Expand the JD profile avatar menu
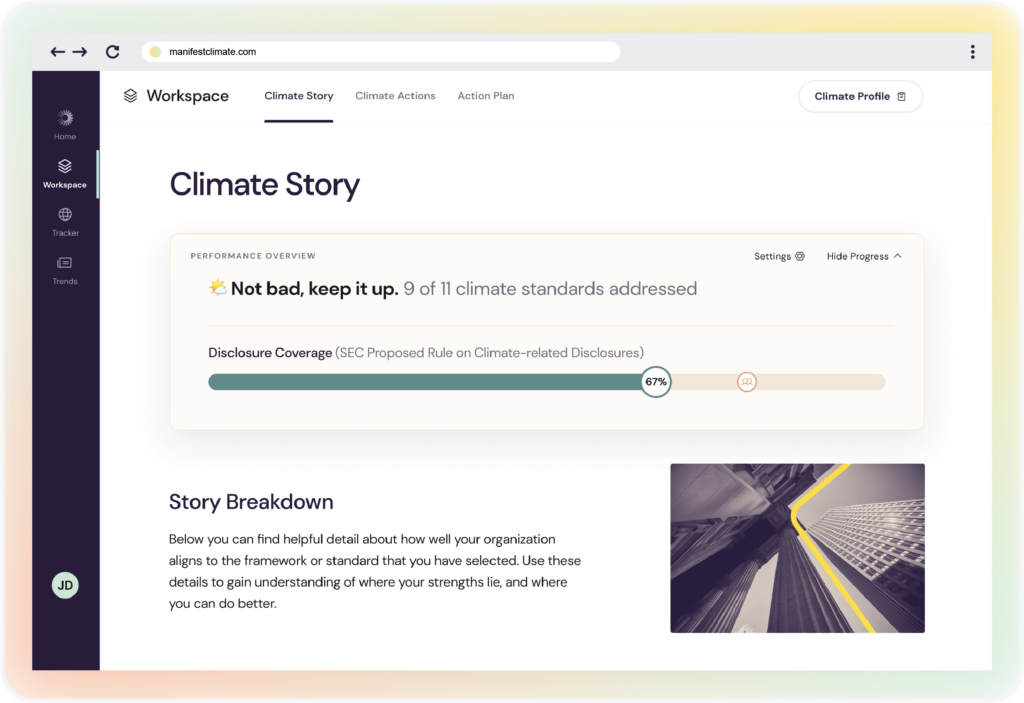Viewport: 1024px width, 703px height. coord(64,585)
